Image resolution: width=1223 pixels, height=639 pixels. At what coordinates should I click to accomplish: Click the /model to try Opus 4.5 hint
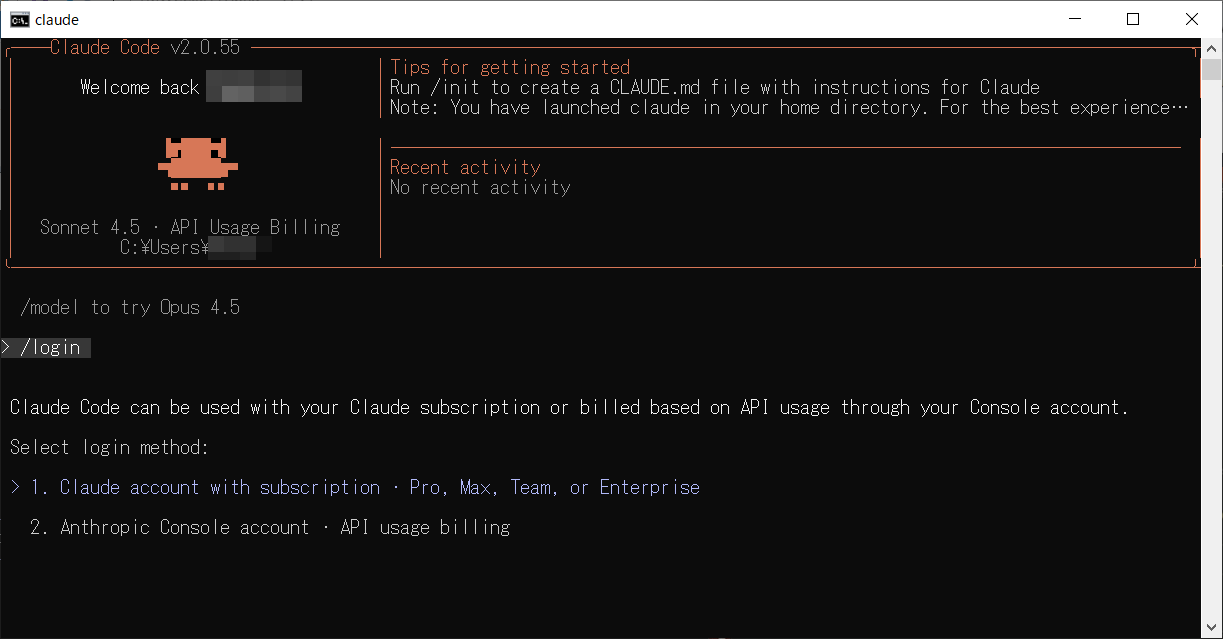click(130, 307)
